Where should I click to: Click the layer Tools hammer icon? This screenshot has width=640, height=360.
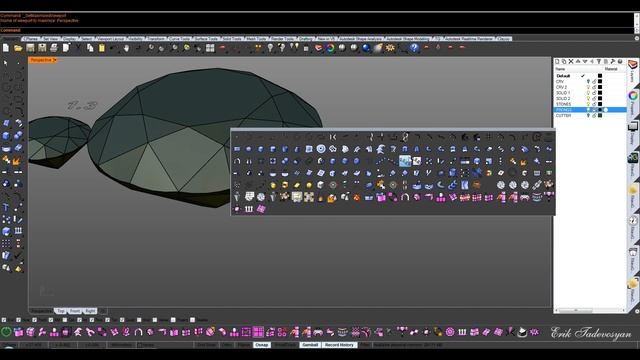click(x=613, y=61)
